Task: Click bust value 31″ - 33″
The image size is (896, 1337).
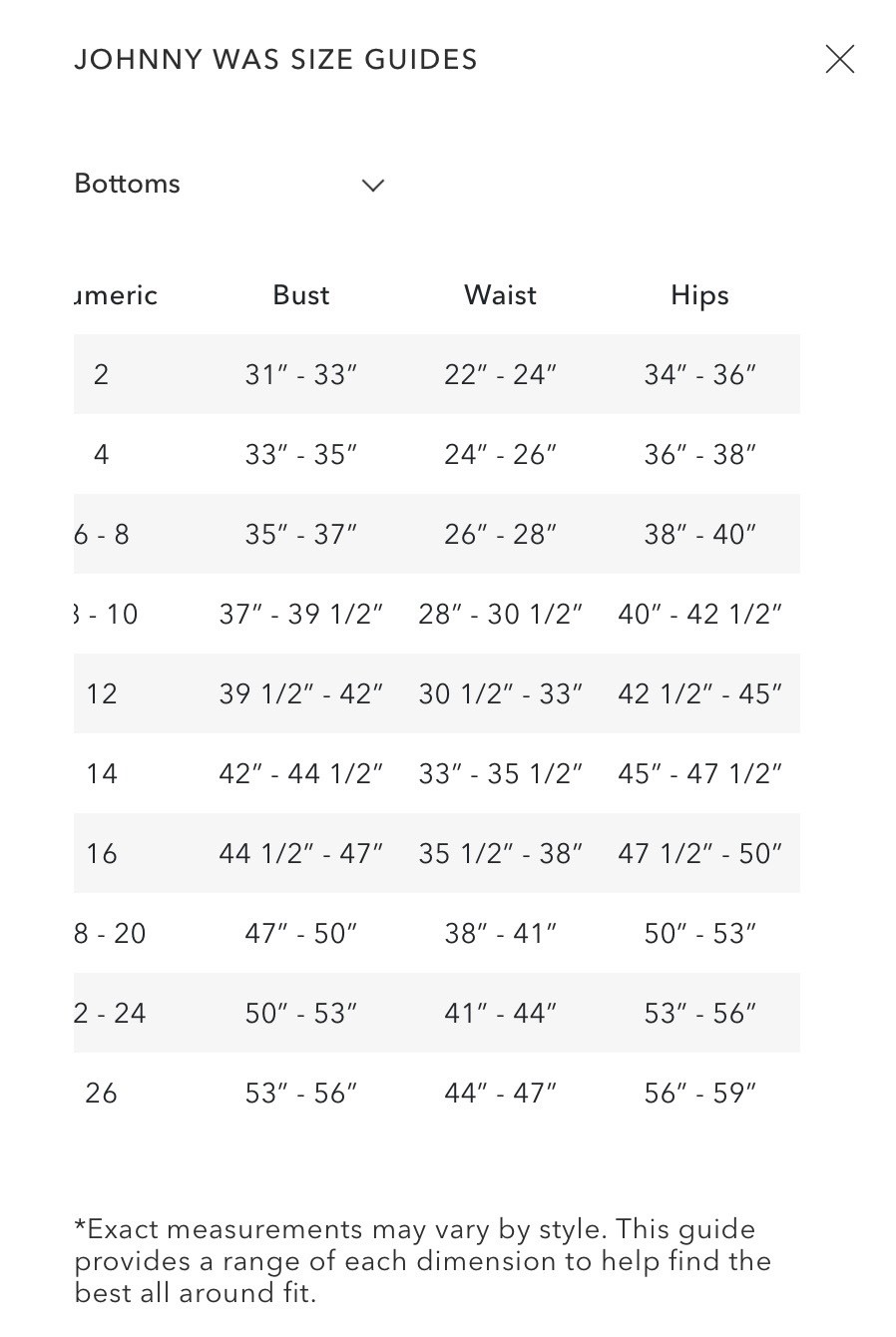Action: tap(301, 375)
